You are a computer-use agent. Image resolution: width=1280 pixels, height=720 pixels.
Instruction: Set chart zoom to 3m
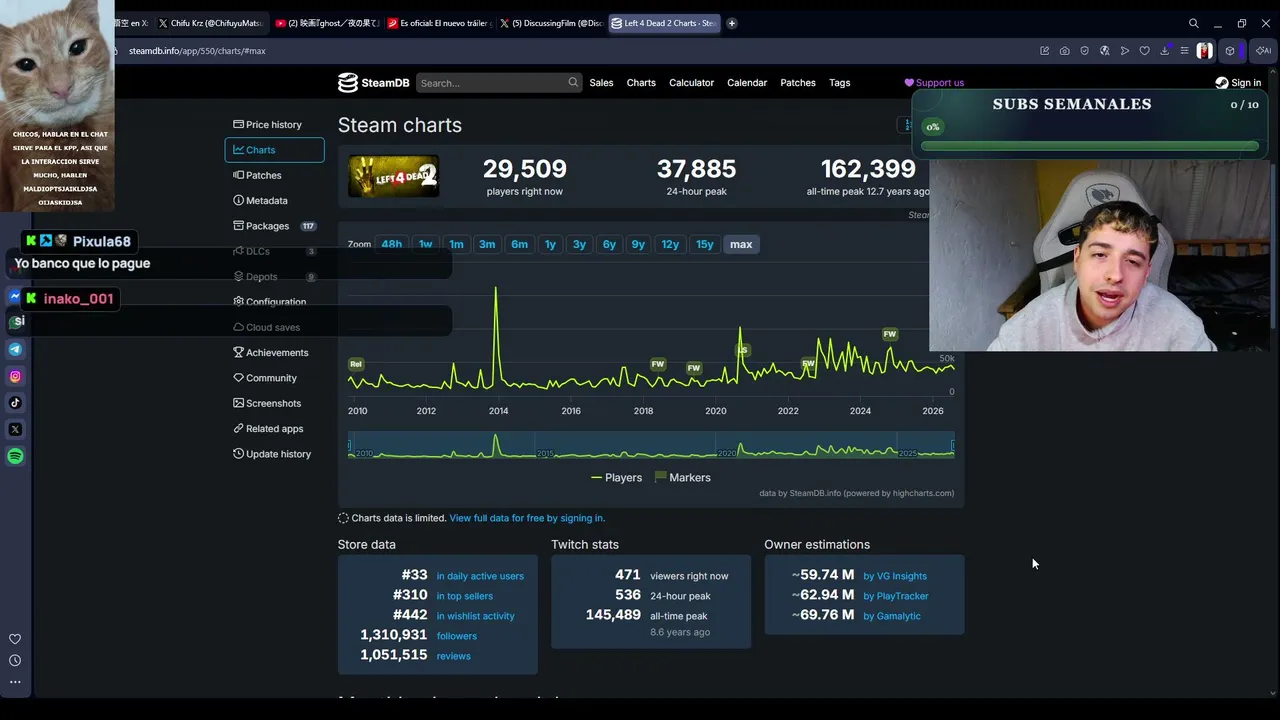(487, 244)
